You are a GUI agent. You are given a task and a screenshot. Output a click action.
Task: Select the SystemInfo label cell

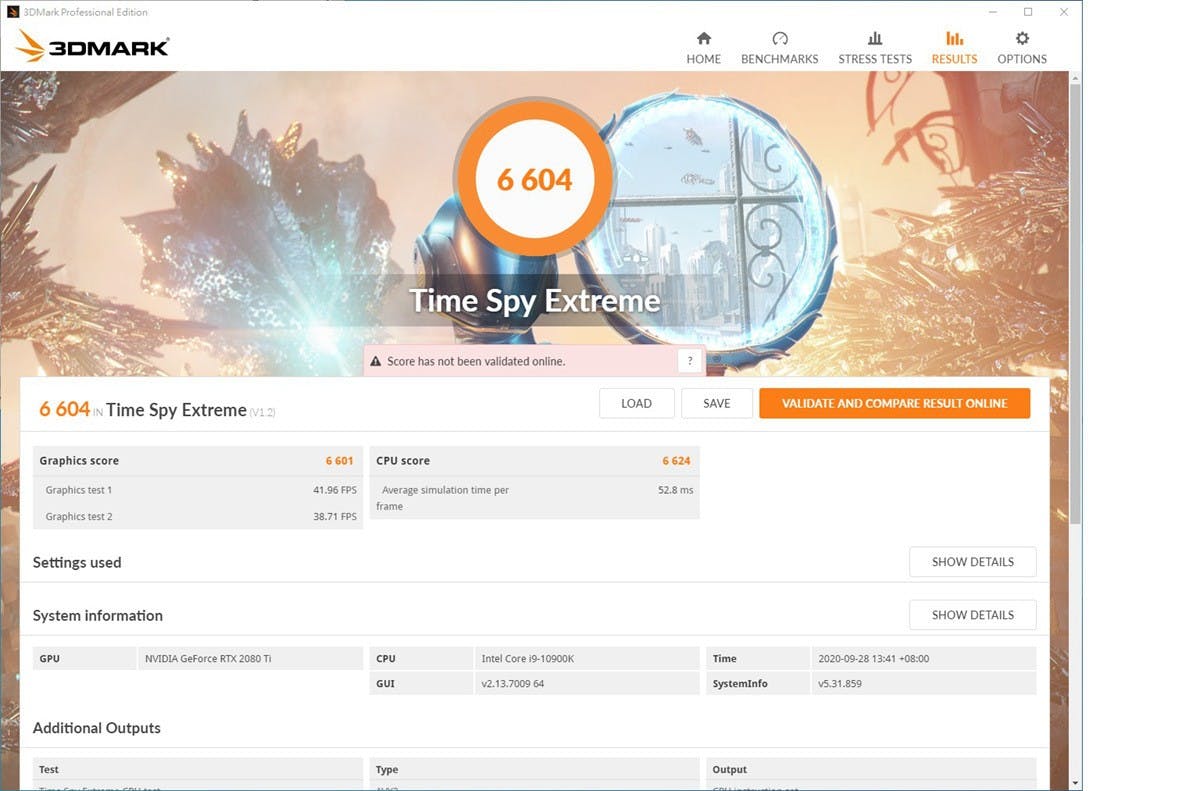pos(758,683)
